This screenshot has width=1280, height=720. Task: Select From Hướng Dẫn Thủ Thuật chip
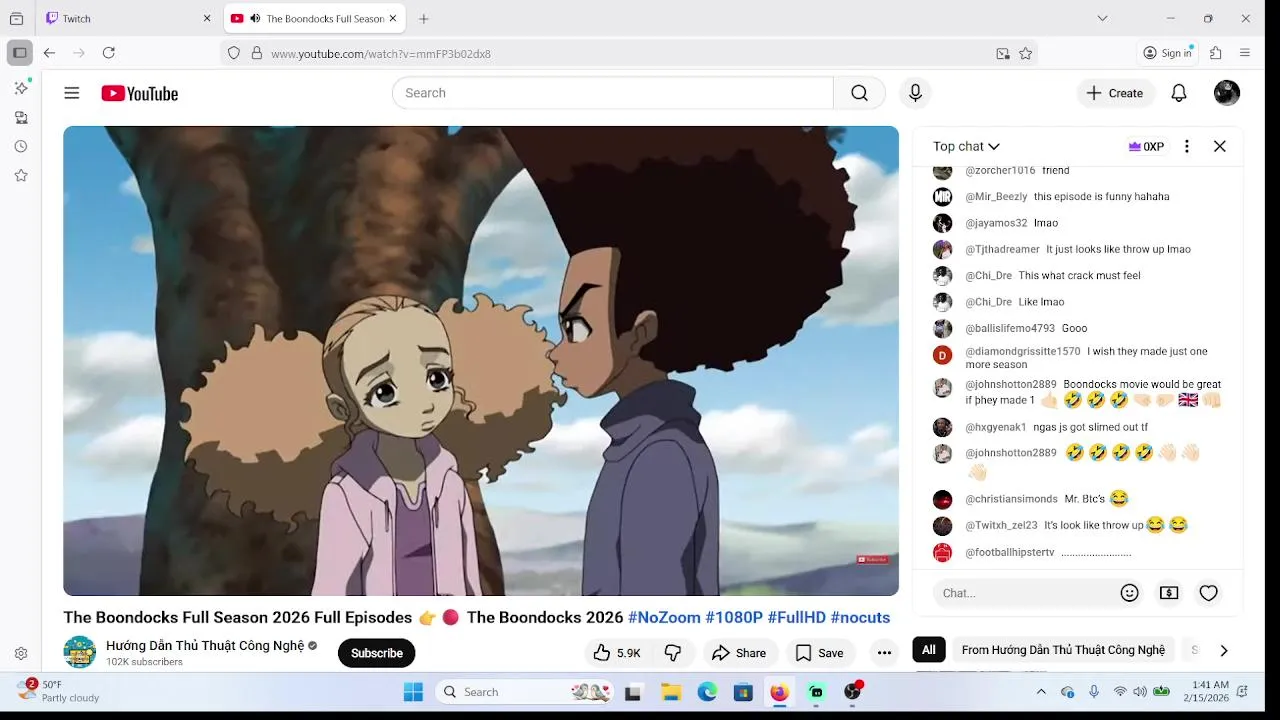coord(1063,650)
